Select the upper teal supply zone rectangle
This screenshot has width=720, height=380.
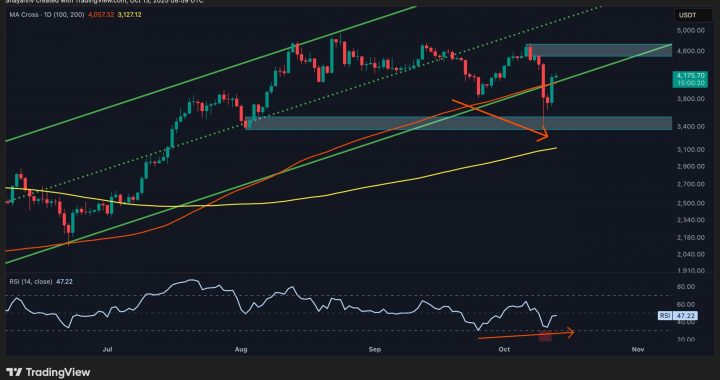point(599,50)
